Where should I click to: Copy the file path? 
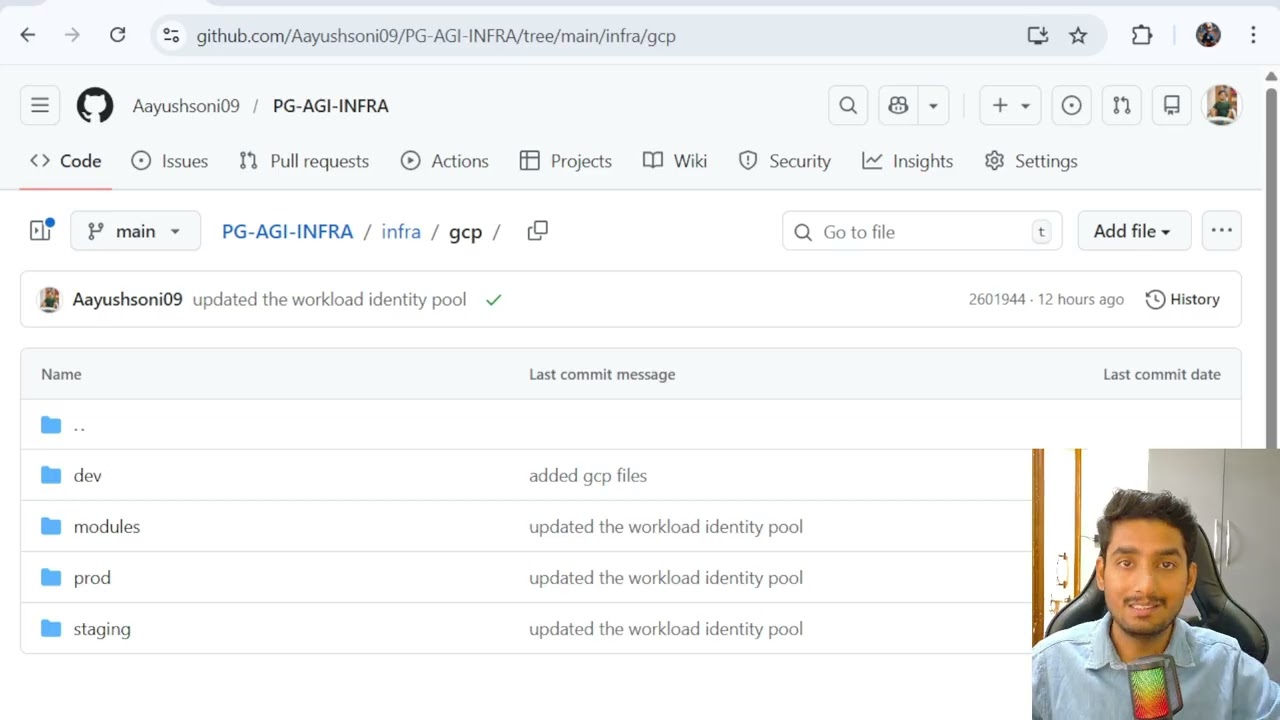click(537, 231)
